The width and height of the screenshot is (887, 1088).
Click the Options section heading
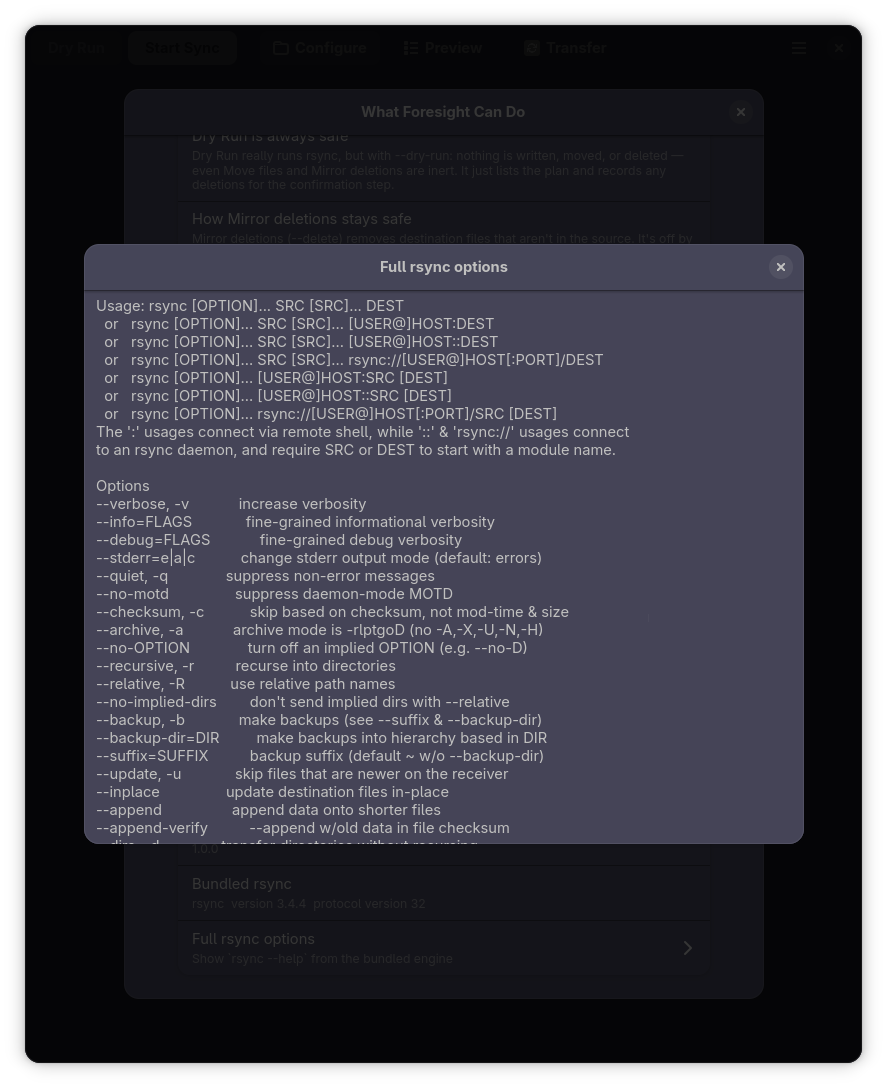123,486
